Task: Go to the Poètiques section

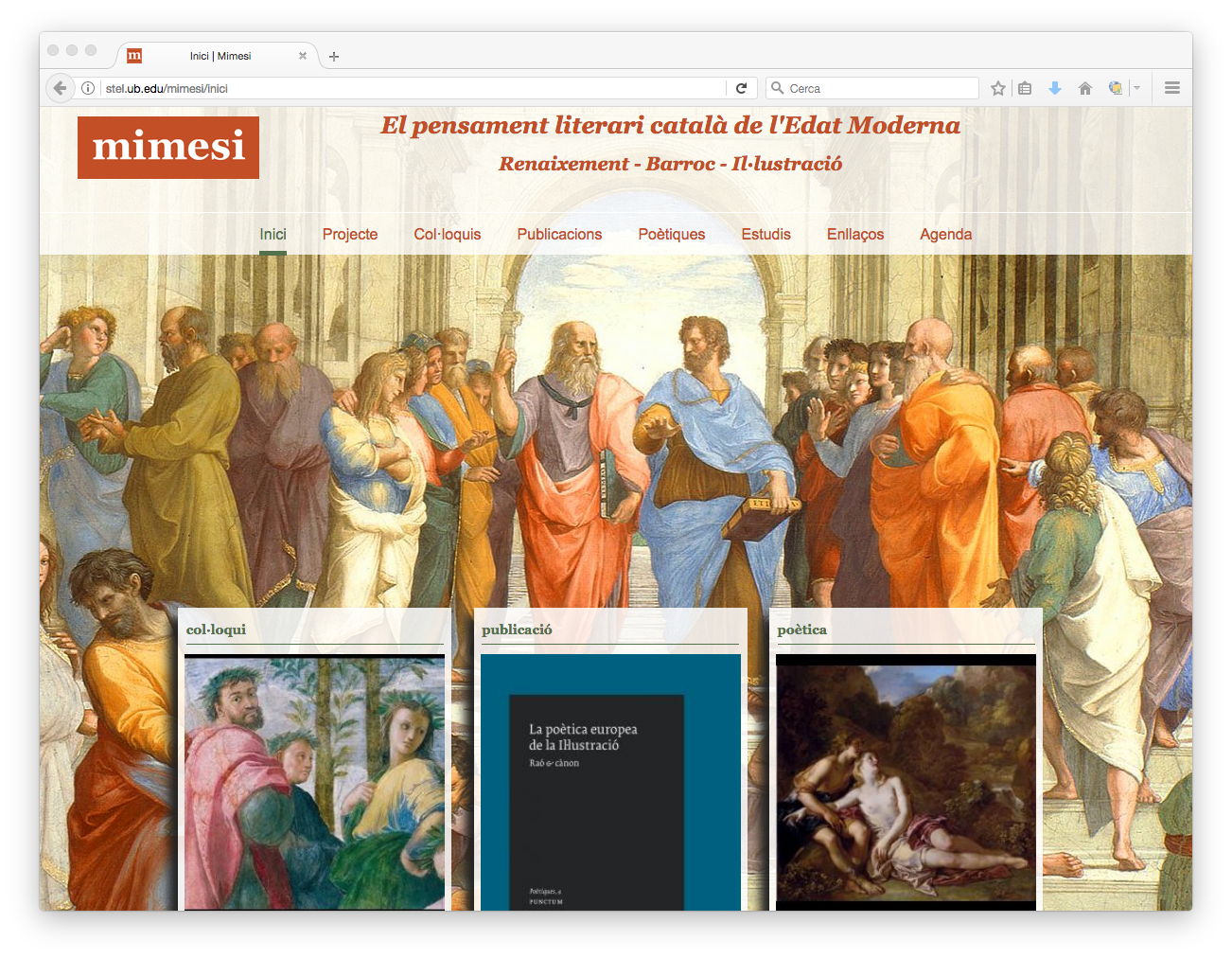Action: pos(671,235)
